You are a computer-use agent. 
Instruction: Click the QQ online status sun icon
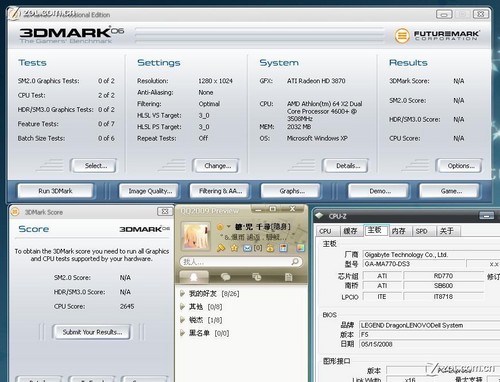[x=220, y=227]
